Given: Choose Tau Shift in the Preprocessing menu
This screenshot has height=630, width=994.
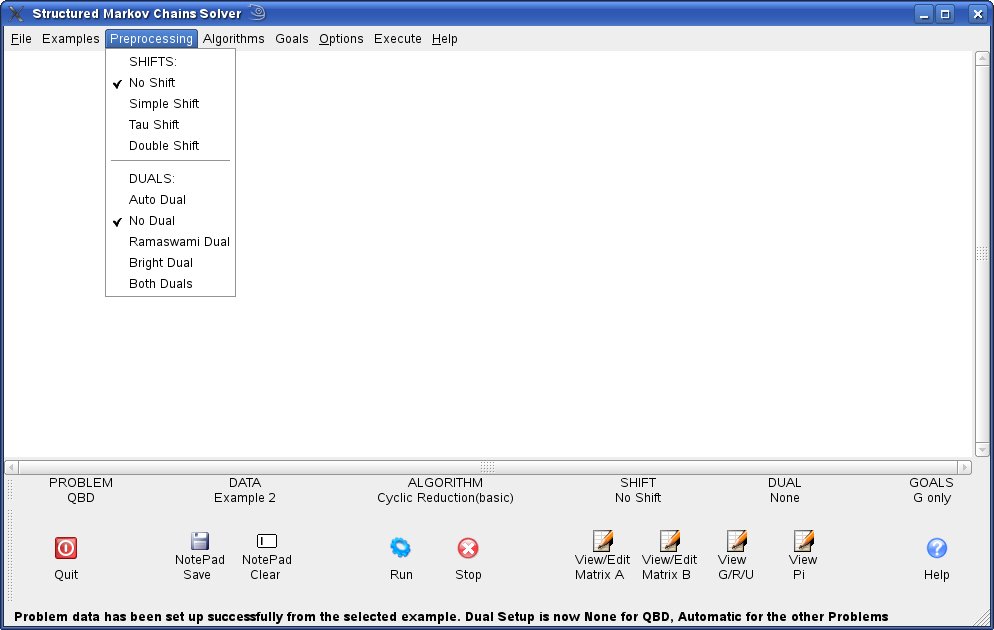Looking at the screenshot, I should [x=154, y=125].
